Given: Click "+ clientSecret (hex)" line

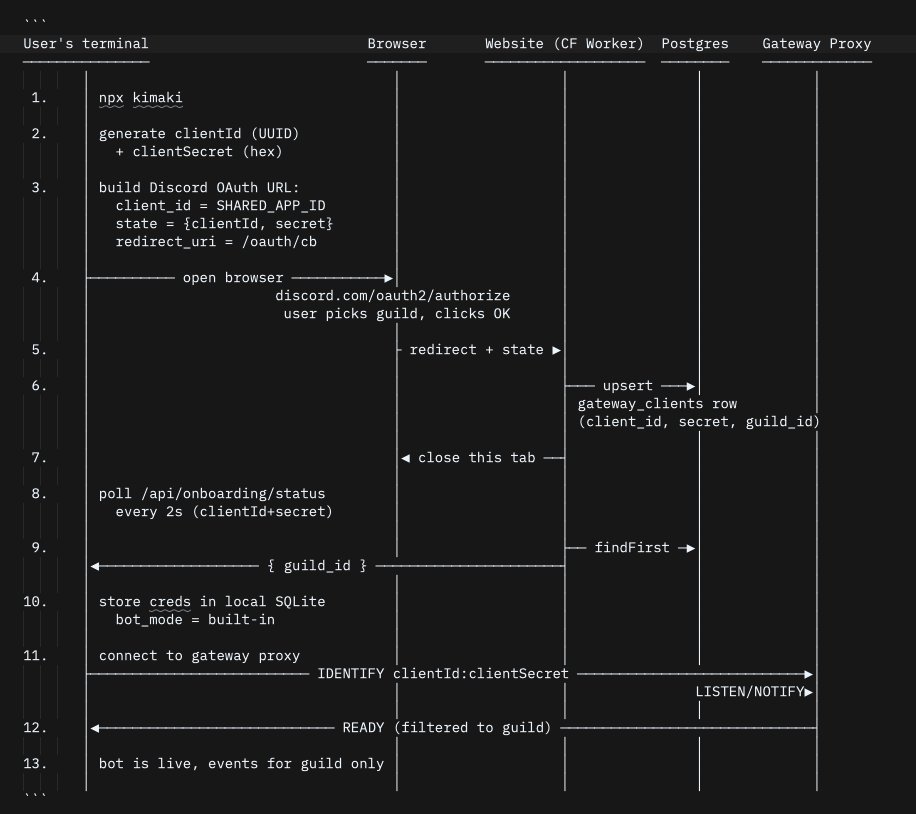Looking at the screenshot, I should point(199,152).
